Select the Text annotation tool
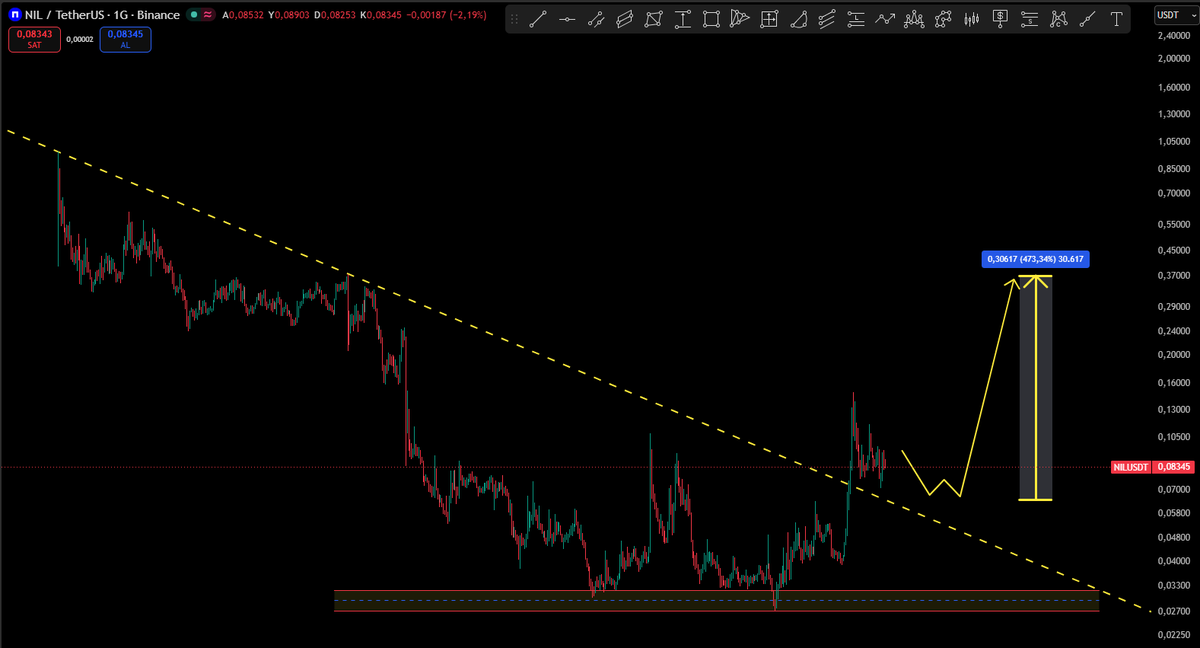 point(1116,18)
